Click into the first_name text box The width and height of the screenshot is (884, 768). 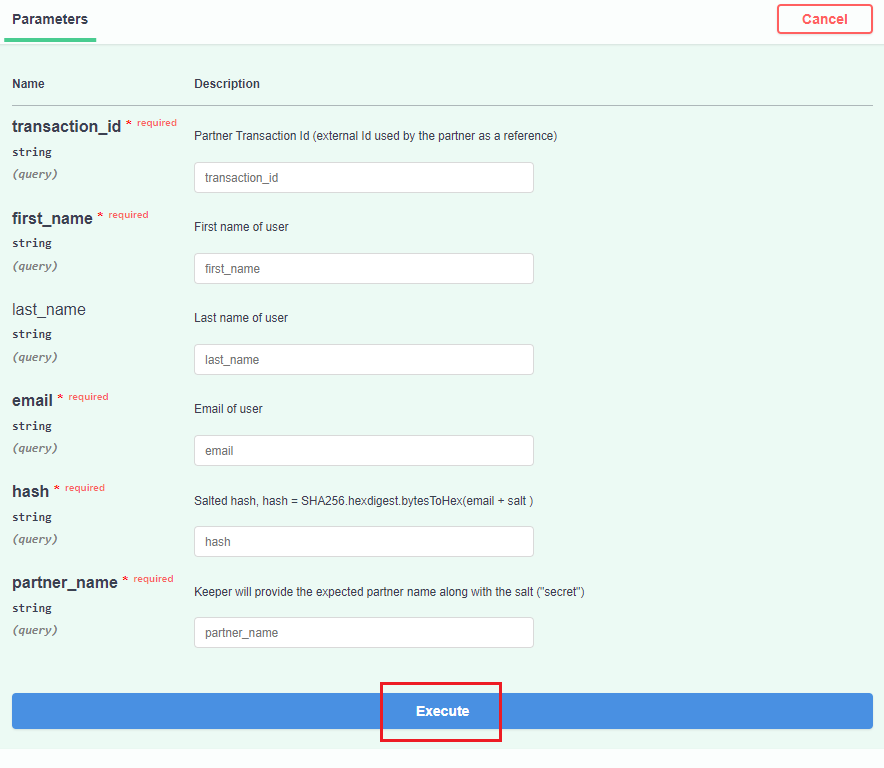(x=363, y=269)
